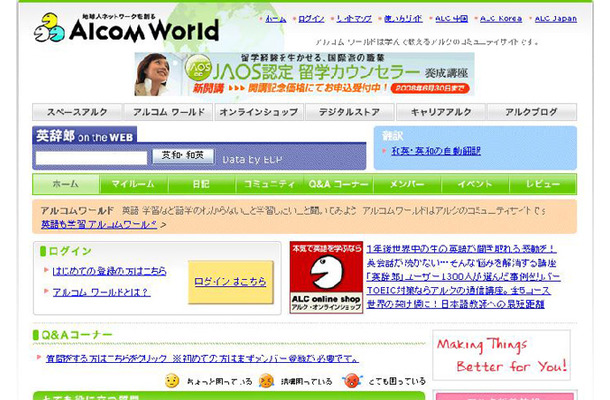Select the マイルーム tab

tap(133, 184)
